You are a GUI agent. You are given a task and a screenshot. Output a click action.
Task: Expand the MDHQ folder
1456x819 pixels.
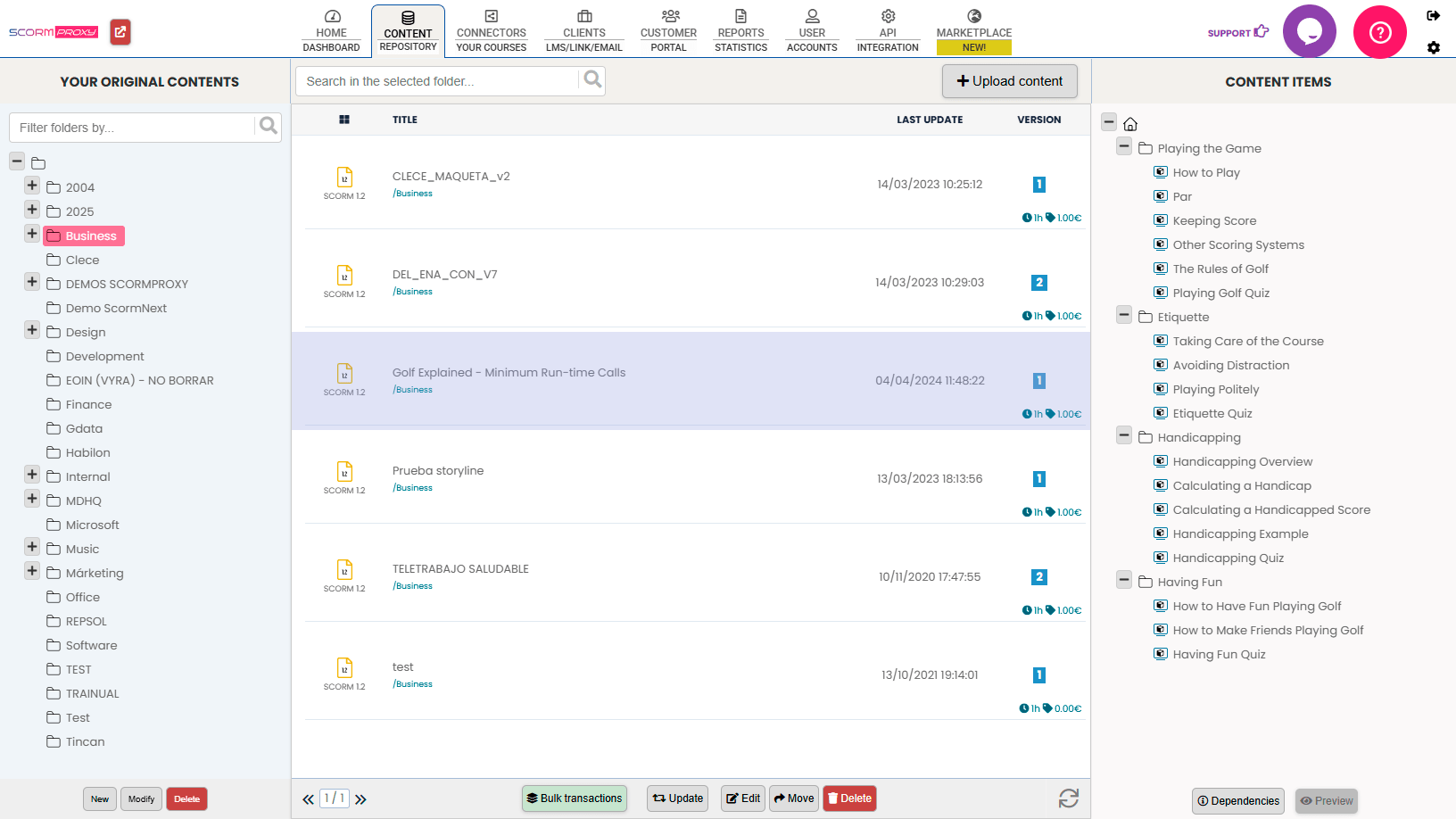pos(32,499)
